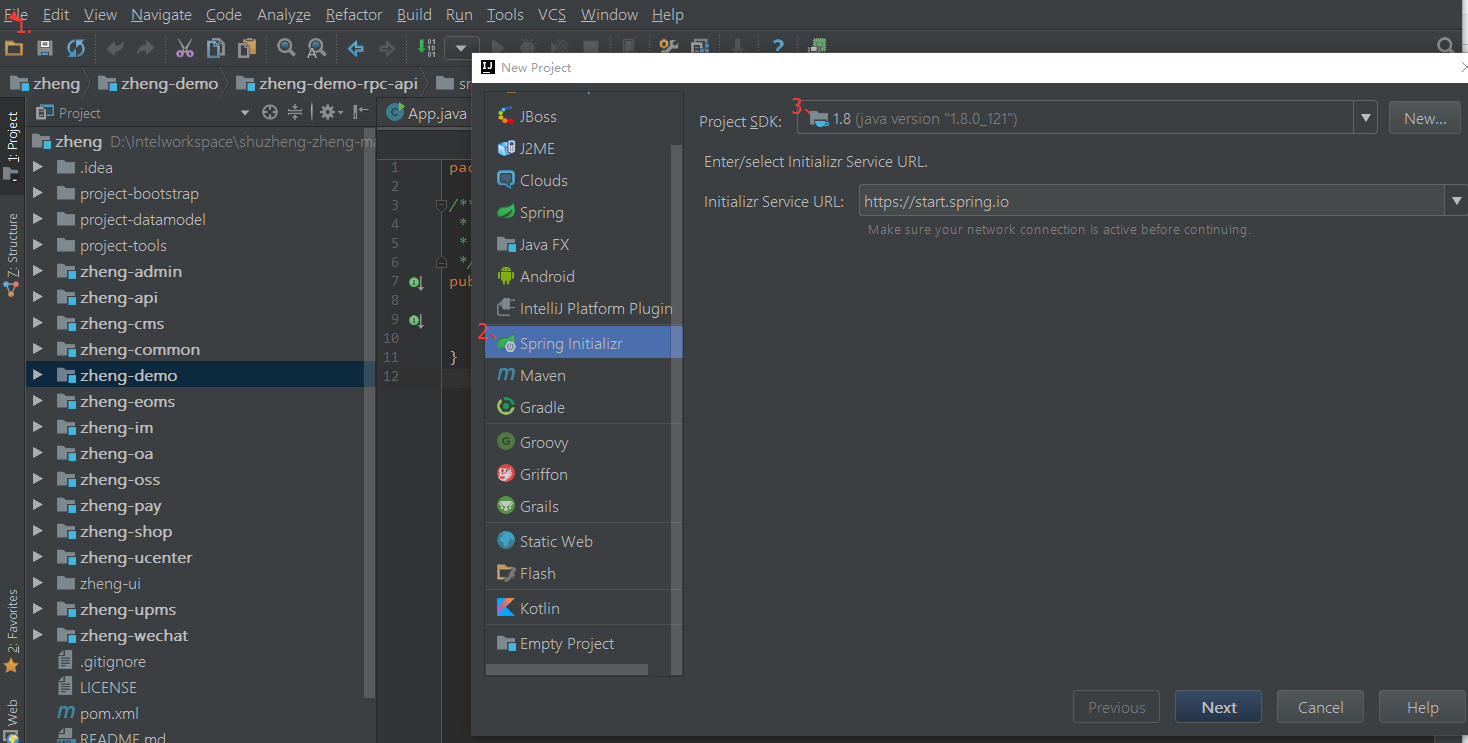The height and width of the screenshot is (743, 1468).
Task: Switch to the App.java editor tab
Action: click(x=426, y=113)
